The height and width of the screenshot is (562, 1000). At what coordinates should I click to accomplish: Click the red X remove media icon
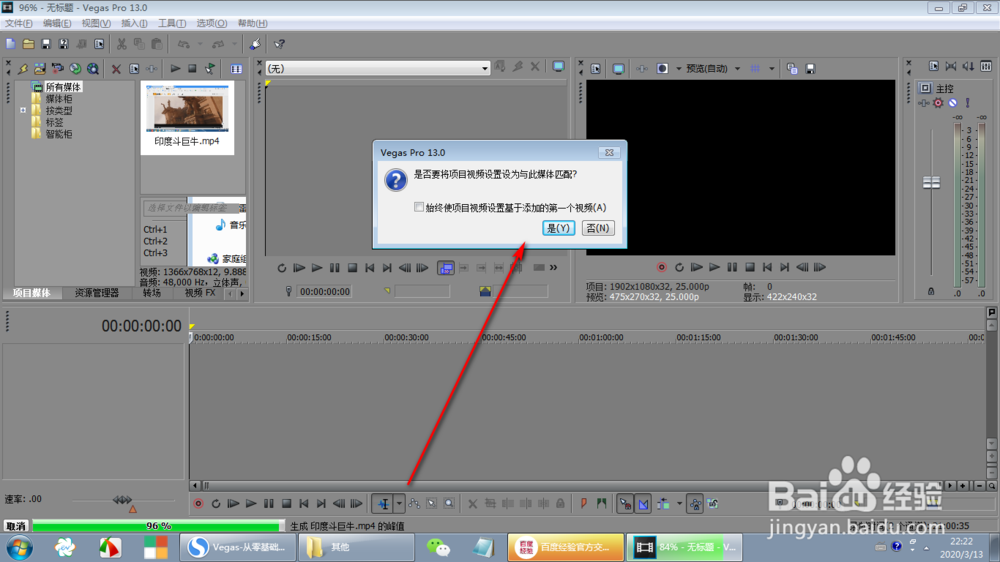pyautogui.click(x=116, y=68)
